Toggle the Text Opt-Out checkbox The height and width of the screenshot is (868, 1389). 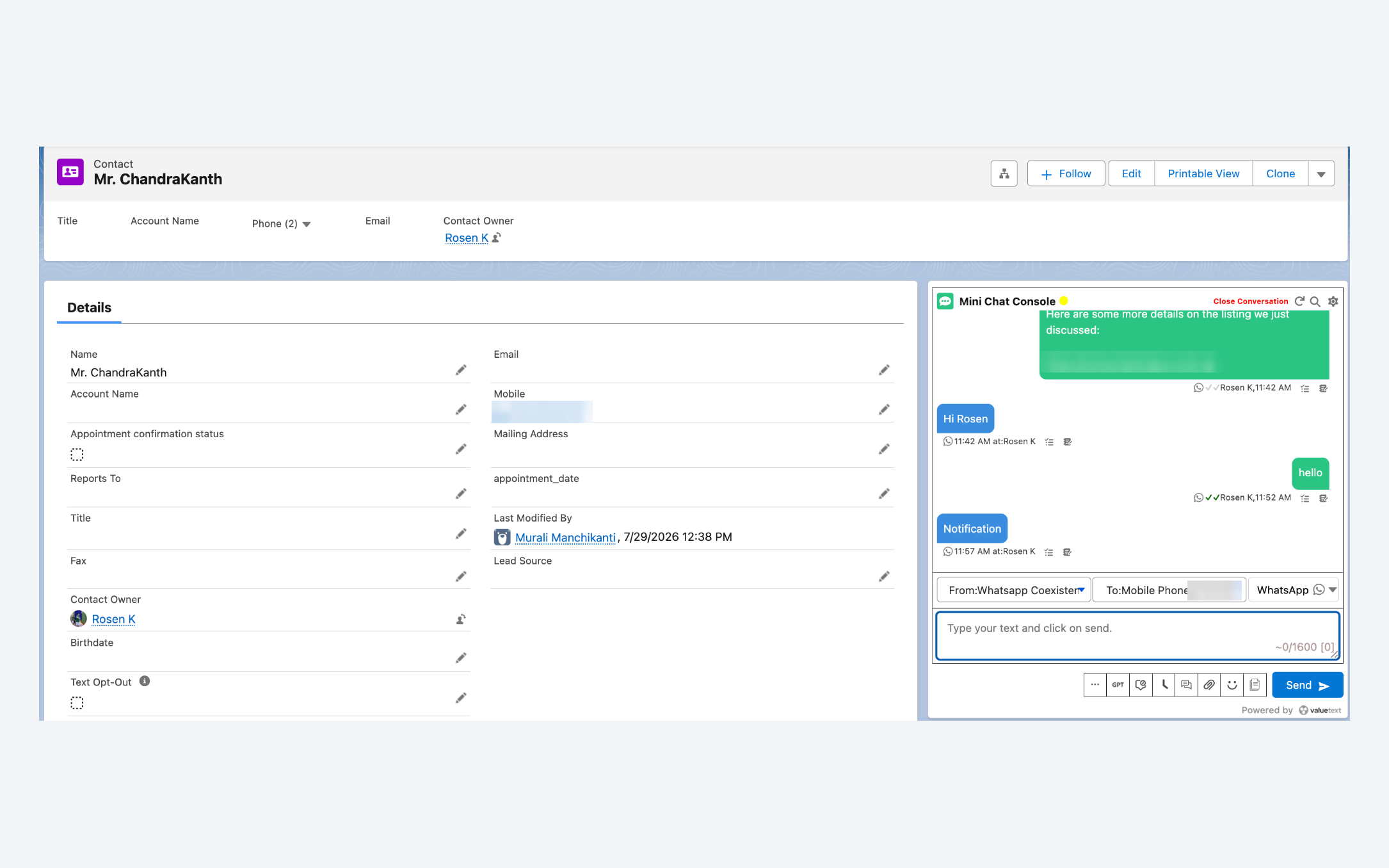(x=77, y=703)
